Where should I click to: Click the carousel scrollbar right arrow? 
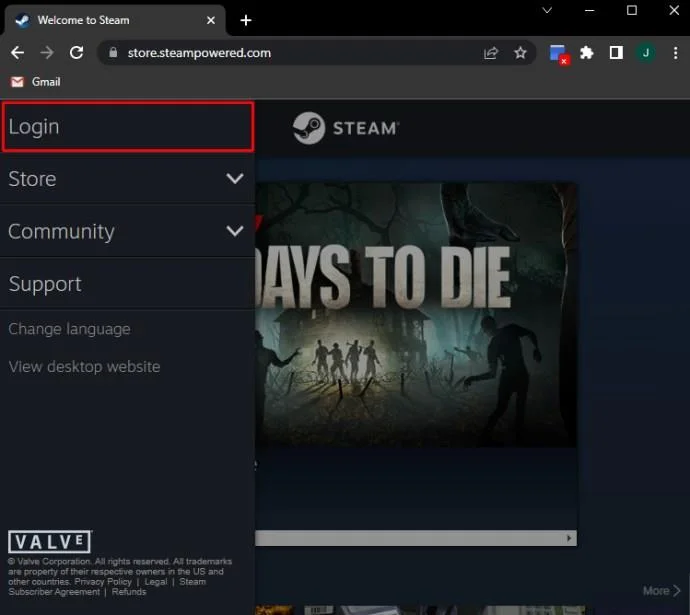coord(569,538)
